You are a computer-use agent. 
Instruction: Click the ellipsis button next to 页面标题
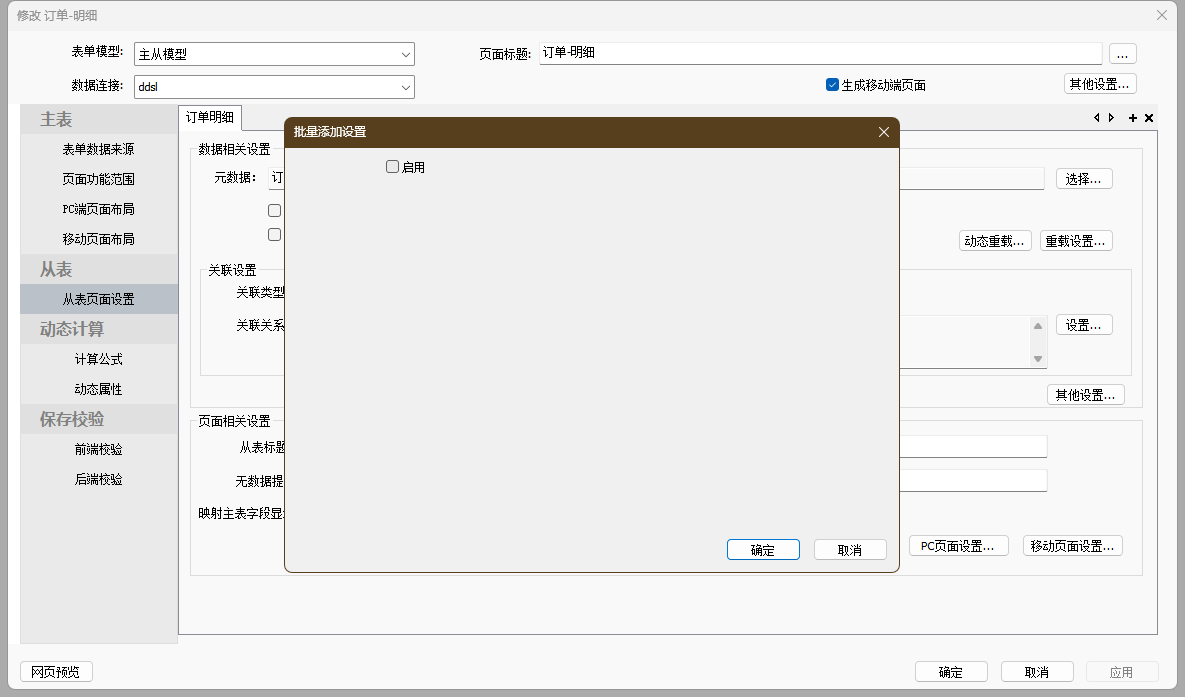click(x=1122, y=54)
